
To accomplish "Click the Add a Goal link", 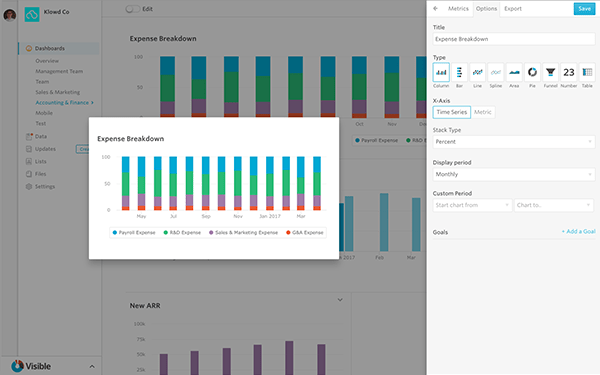I will tap(579, 232).
